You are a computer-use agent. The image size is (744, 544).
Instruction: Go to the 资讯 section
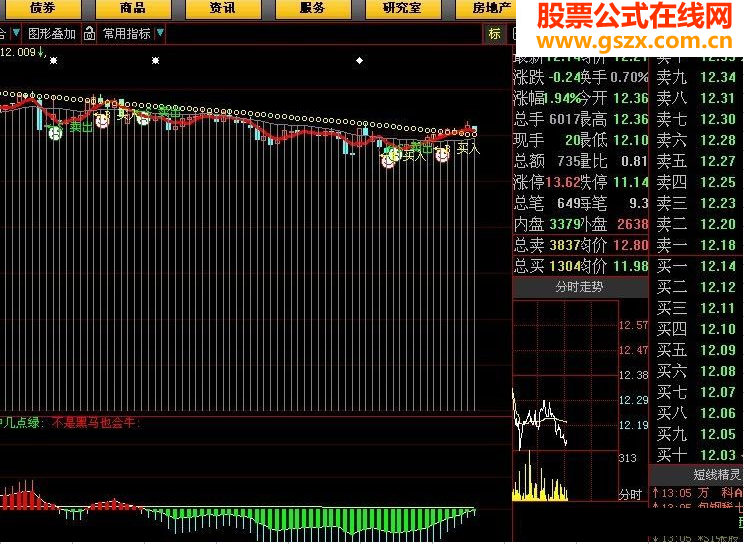[x=223, y=9]
